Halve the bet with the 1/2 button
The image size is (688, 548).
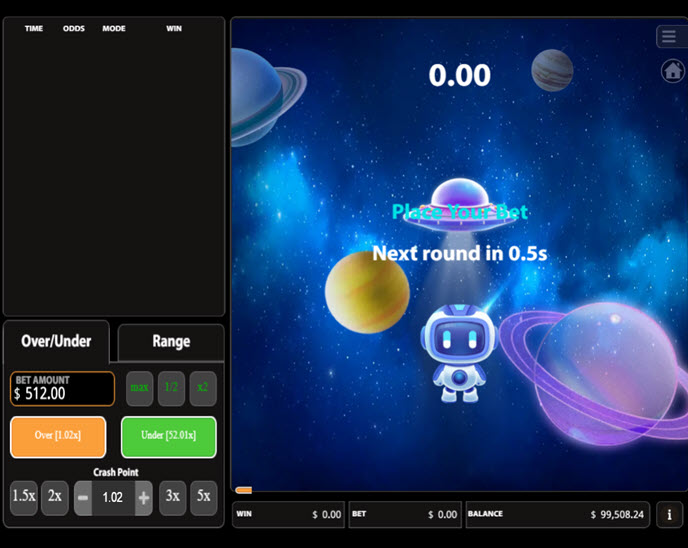pyautogui.click(x=171, y=388)
